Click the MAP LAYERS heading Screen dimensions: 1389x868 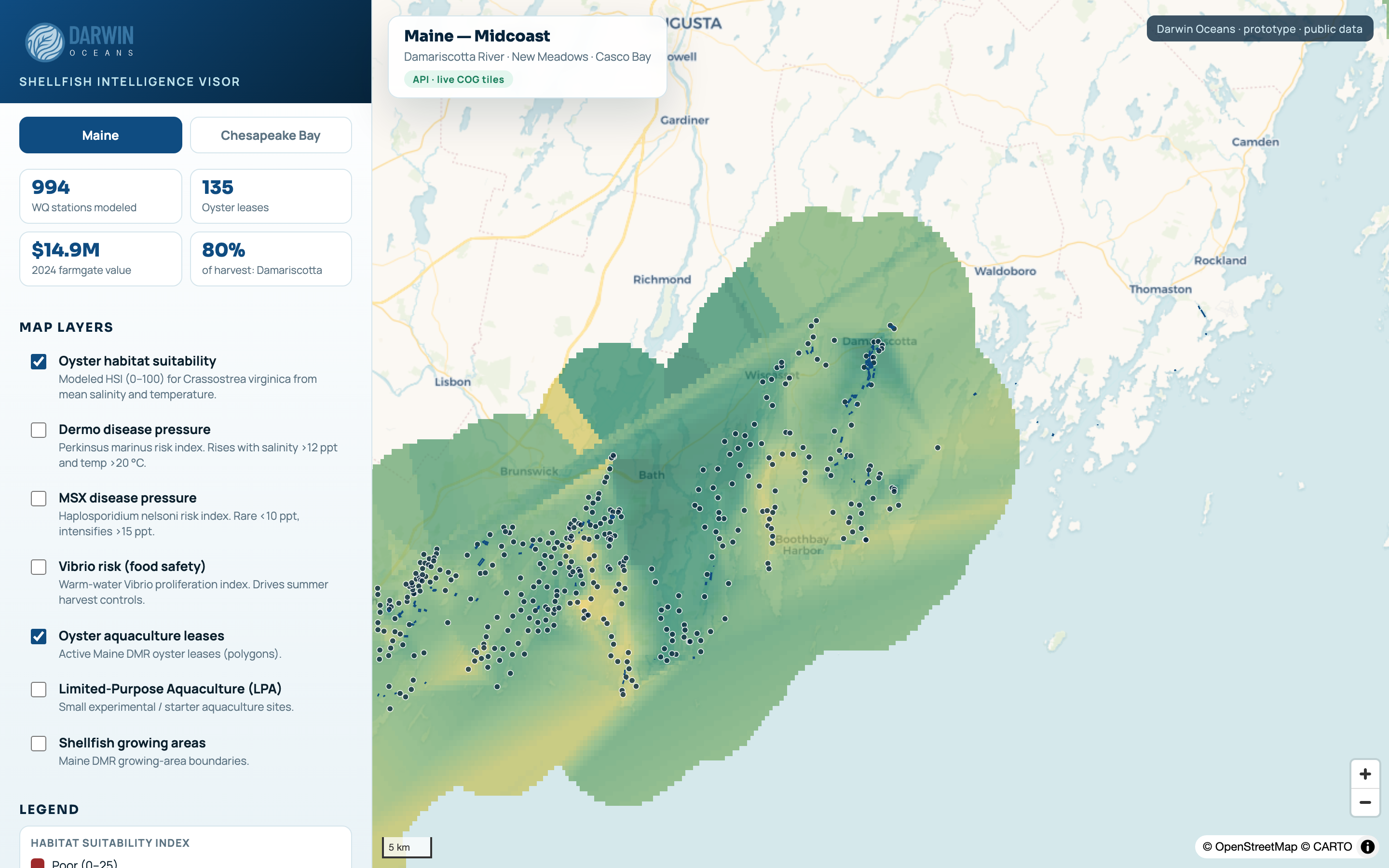[66, 327]
